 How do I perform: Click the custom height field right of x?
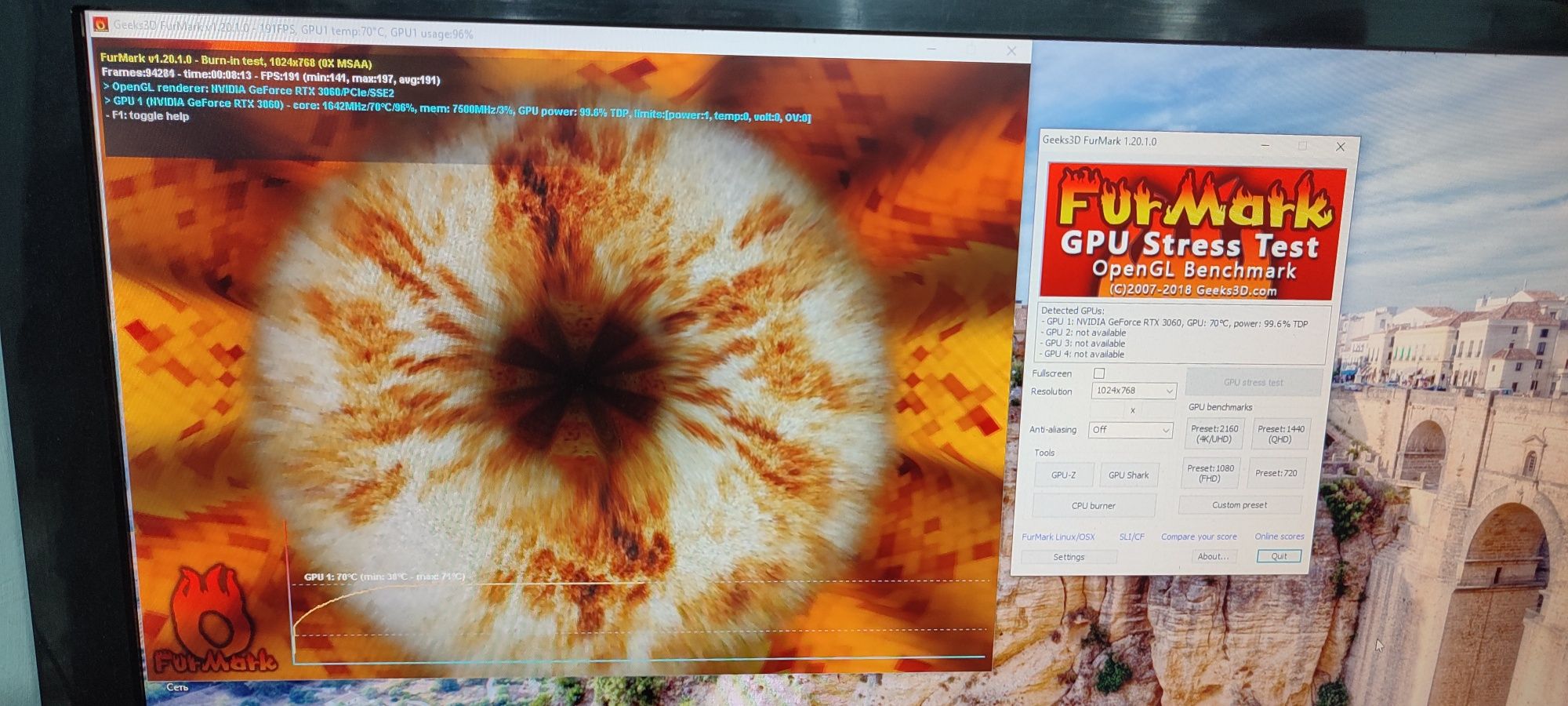[x=1156, y=410]
